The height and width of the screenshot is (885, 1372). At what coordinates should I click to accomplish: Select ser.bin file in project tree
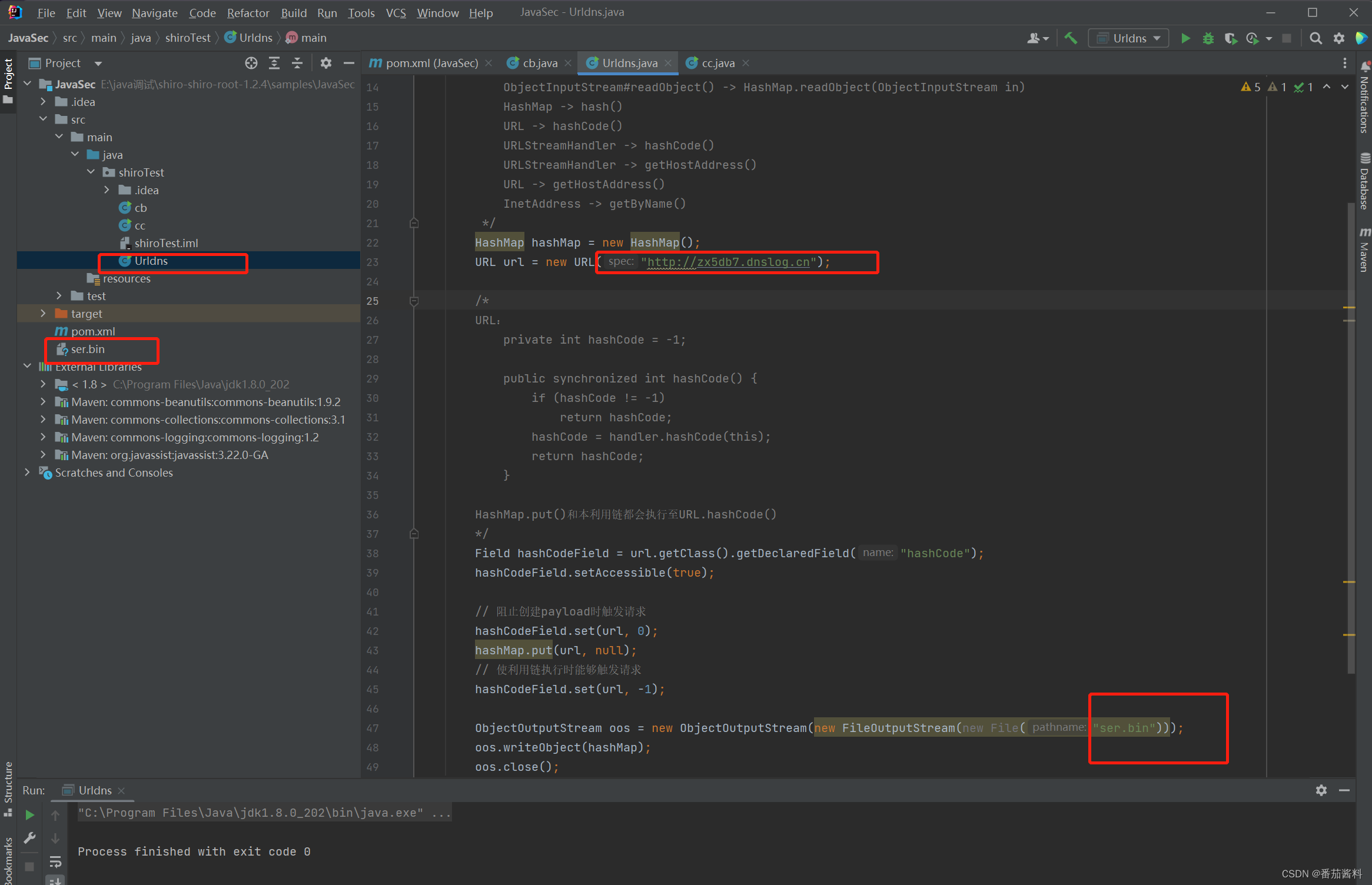tap(88, 349)
